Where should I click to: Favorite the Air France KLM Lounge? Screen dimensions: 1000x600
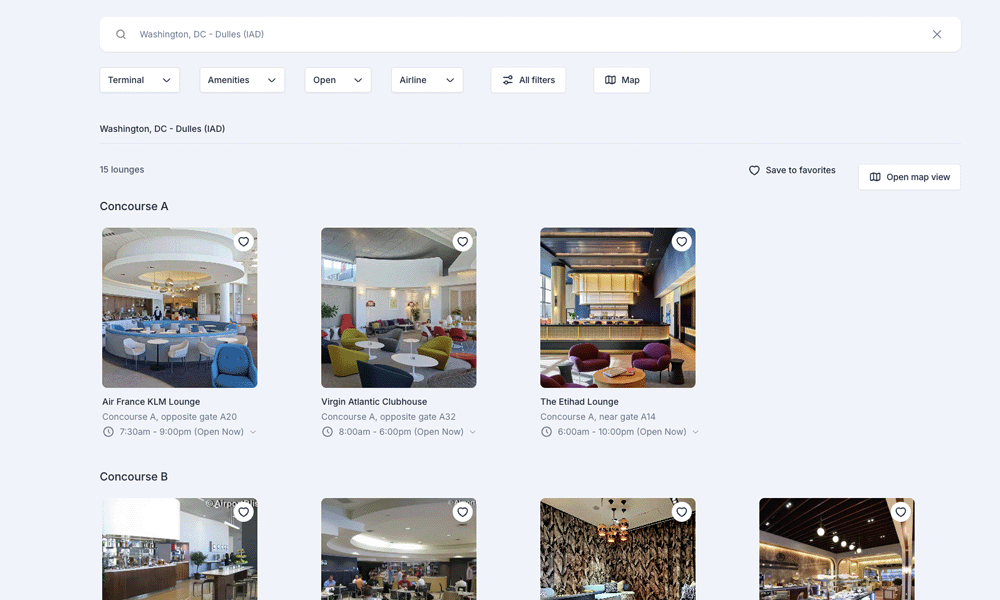click(x=244, y=242)
